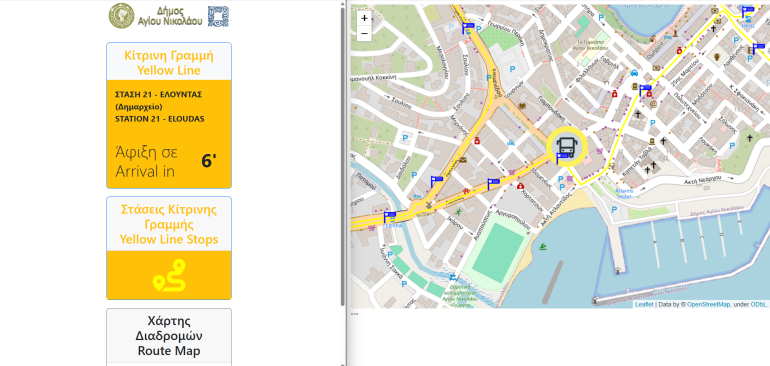
Task: Click the yellow route stops pin icon
Action: tap(169, 276)
